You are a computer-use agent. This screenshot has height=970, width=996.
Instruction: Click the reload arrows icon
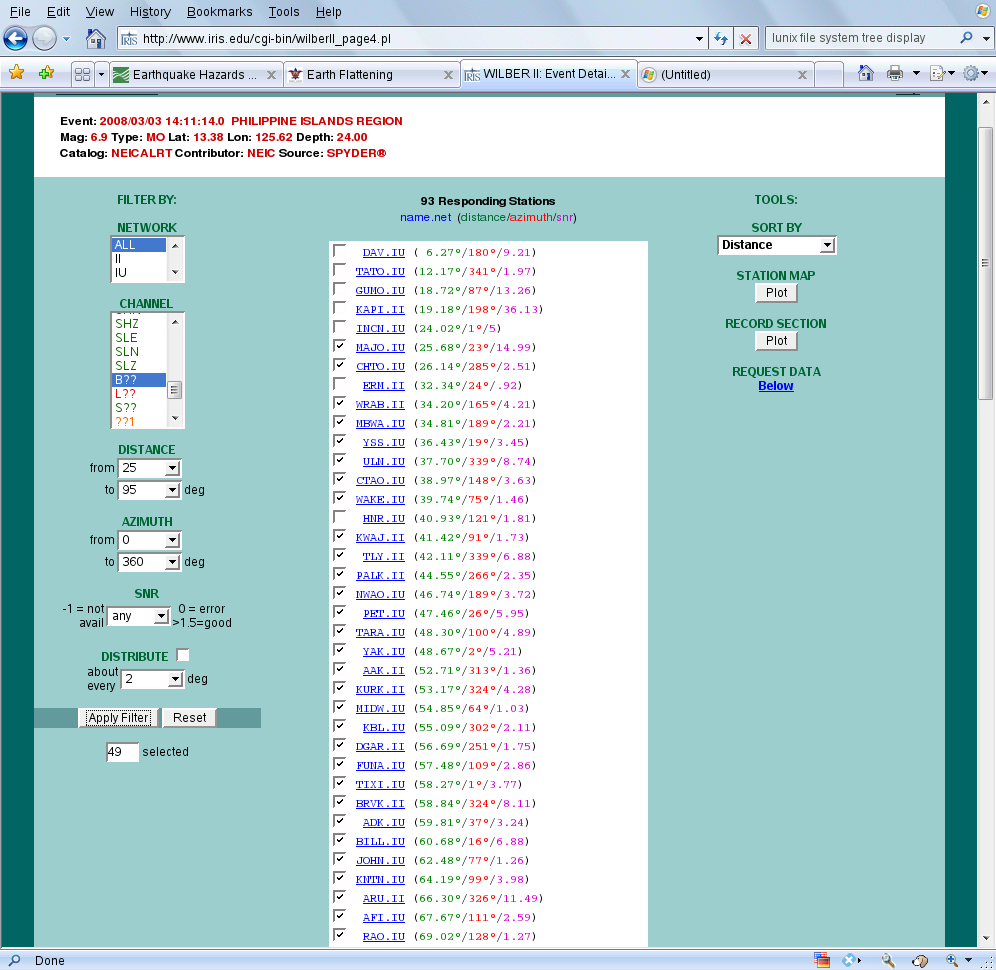point(720,39)
